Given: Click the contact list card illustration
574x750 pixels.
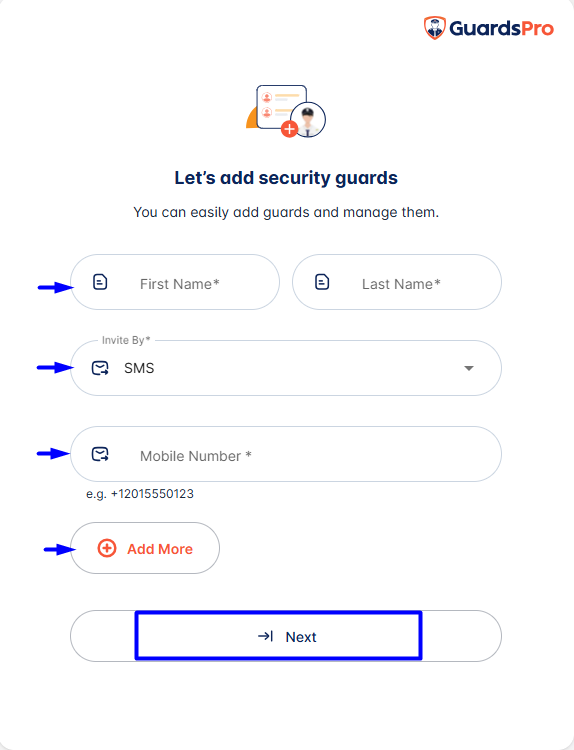Looking at the screenshot, I should point(281,107).
